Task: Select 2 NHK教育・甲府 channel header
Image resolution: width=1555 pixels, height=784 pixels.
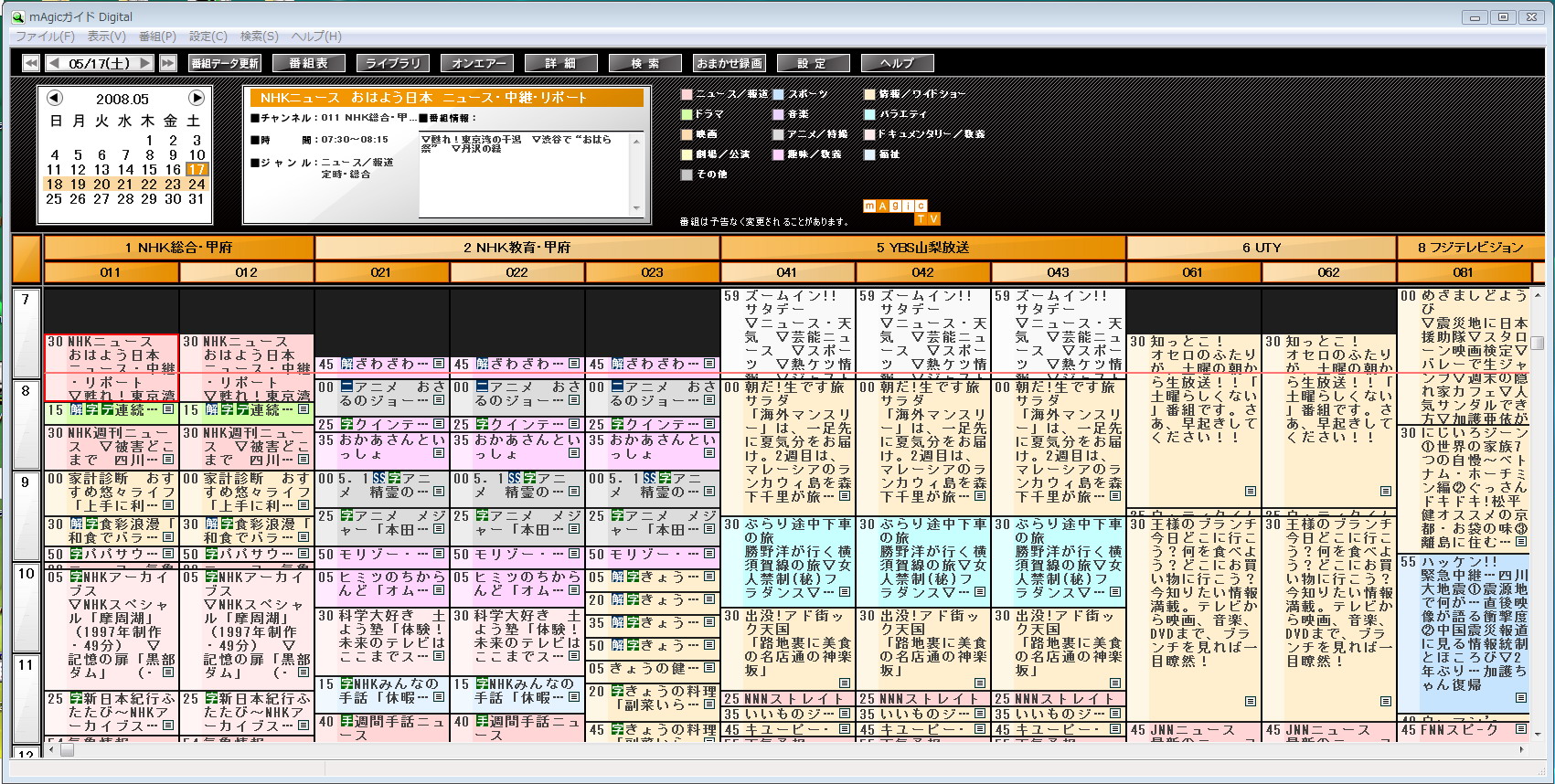Action: pyautogui.click(x=517, y=248)
